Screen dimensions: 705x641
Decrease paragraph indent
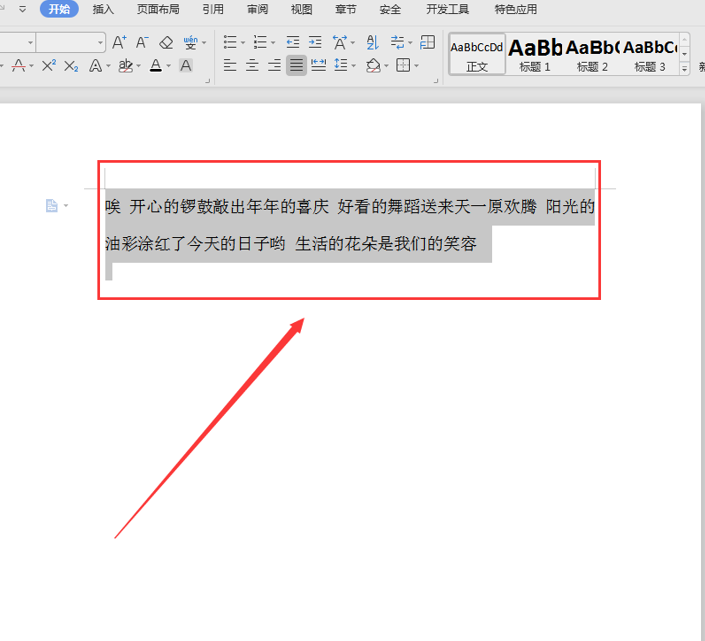(x=293, y=43)
